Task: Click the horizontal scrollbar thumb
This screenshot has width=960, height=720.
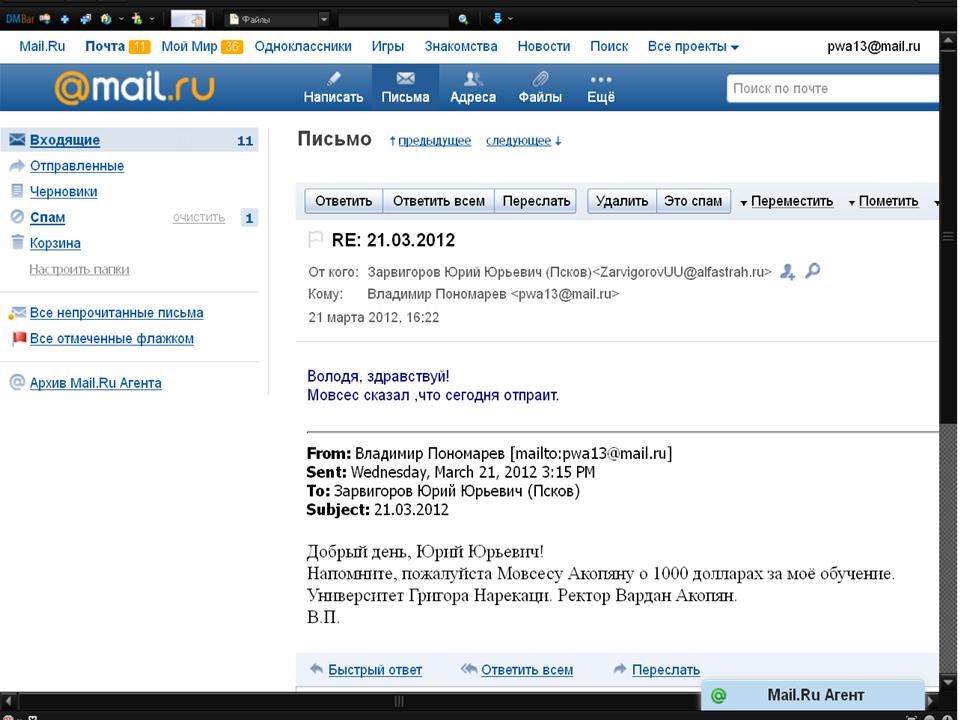Action: point(399,701)
